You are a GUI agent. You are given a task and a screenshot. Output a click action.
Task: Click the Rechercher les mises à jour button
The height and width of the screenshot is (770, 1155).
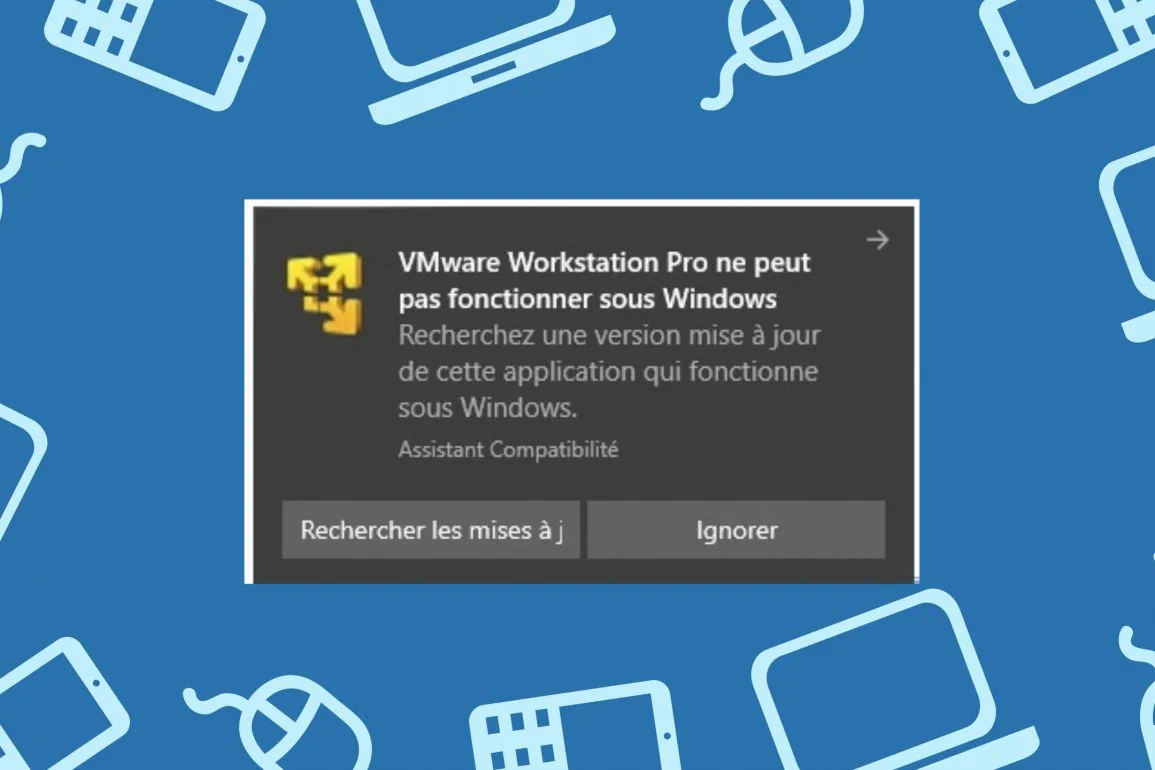pyautogui.click(x=431, y=530)
